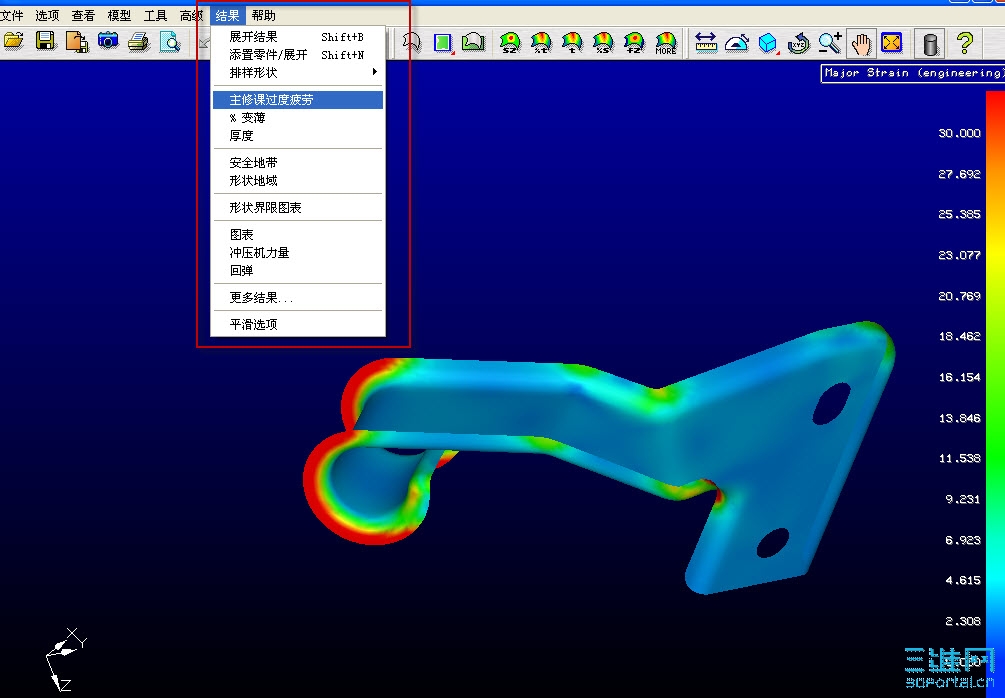Show FZ forming zone result icon
1005x698 pixels.
tap(634, 43)
